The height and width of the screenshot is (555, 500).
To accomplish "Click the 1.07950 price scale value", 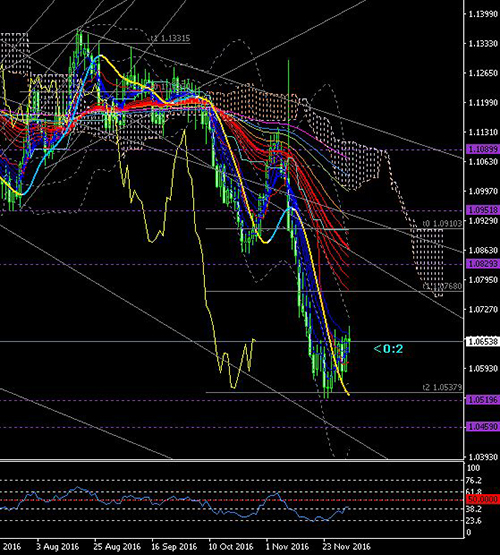I will tap(483, 280).
